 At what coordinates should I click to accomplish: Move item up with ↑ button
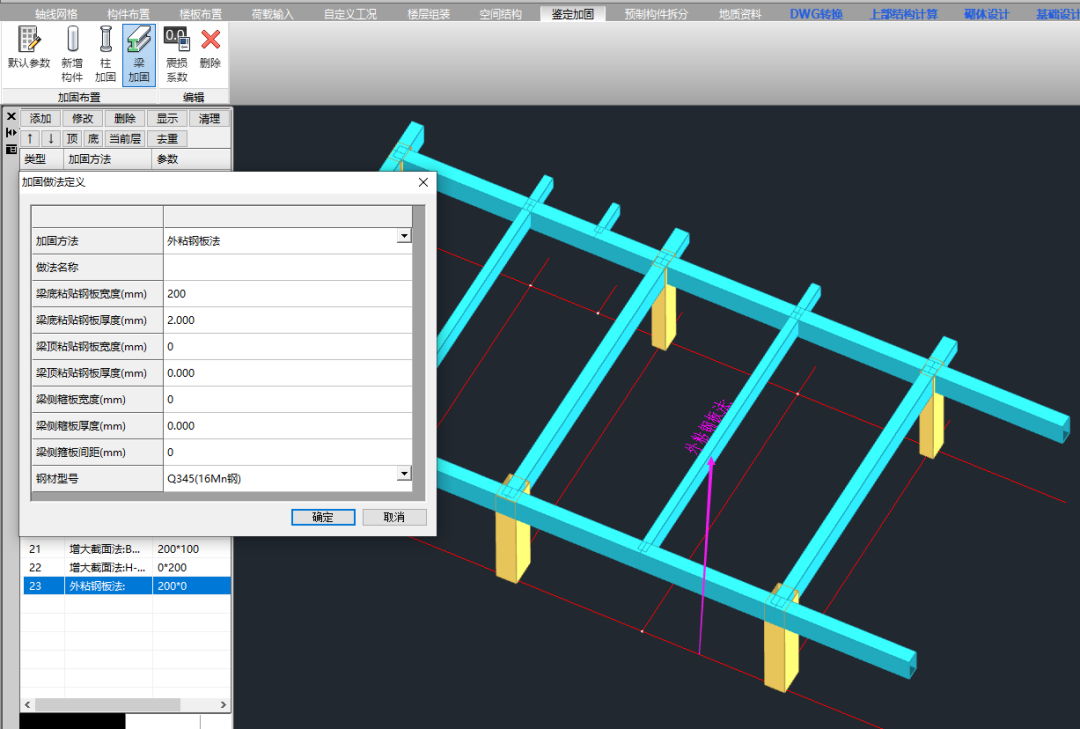tap(30, 138)
